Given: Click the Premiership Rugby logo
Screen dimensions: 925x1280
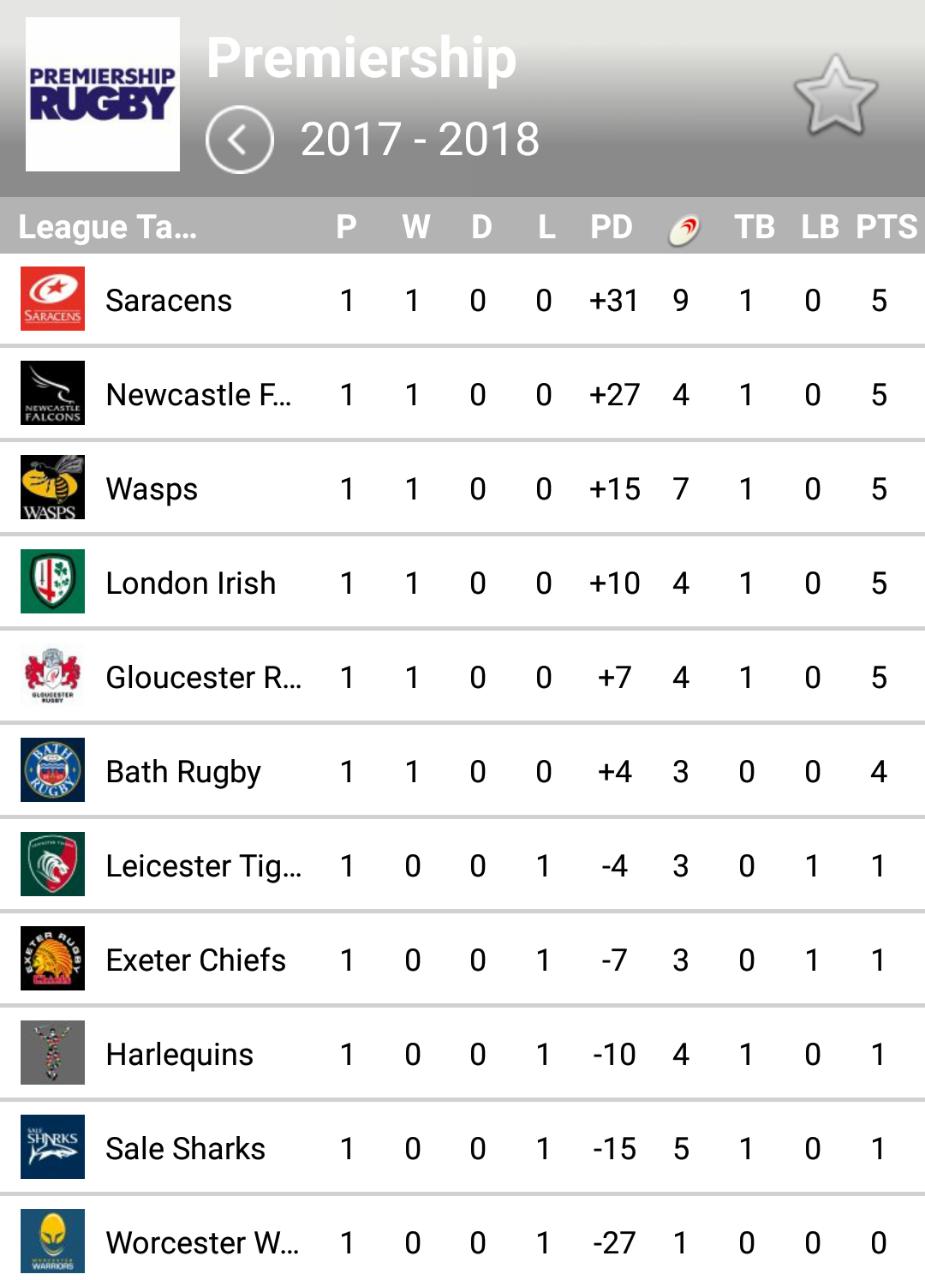Looking at the screenshot, I should click(102, 94).
